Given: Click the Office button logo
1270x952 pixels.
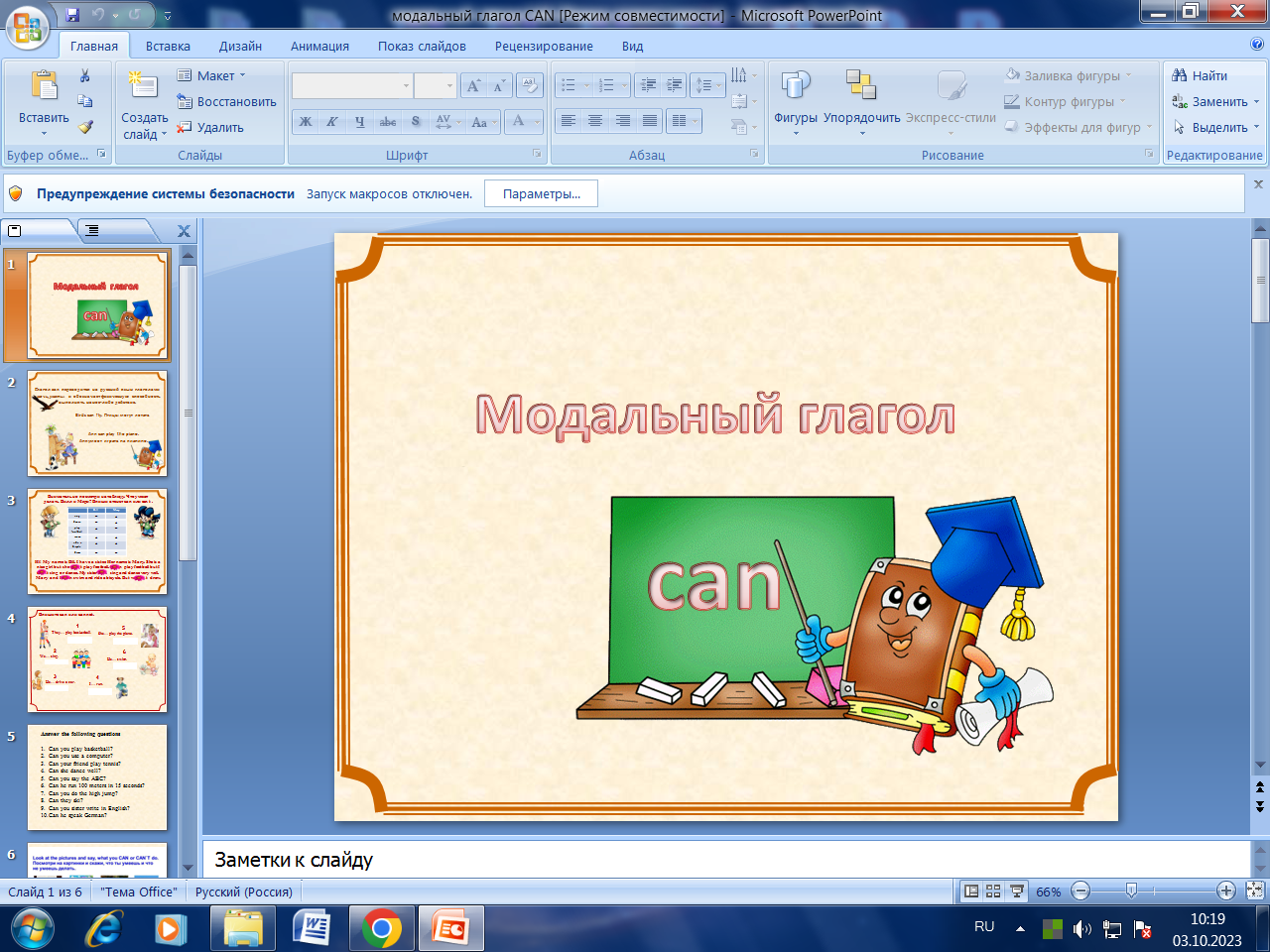Looking at the screenshot, I should click(28, 27).
